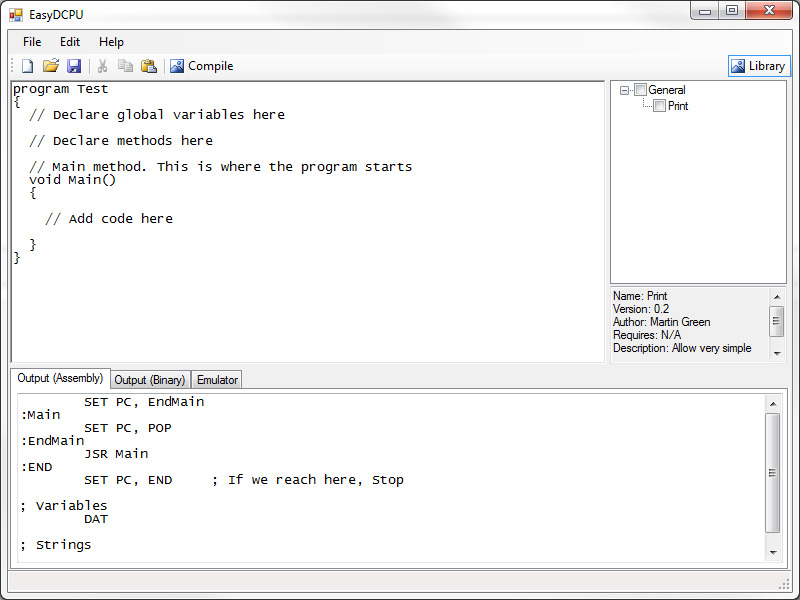
Task: Open the Help menu
Action: point(111,42)
